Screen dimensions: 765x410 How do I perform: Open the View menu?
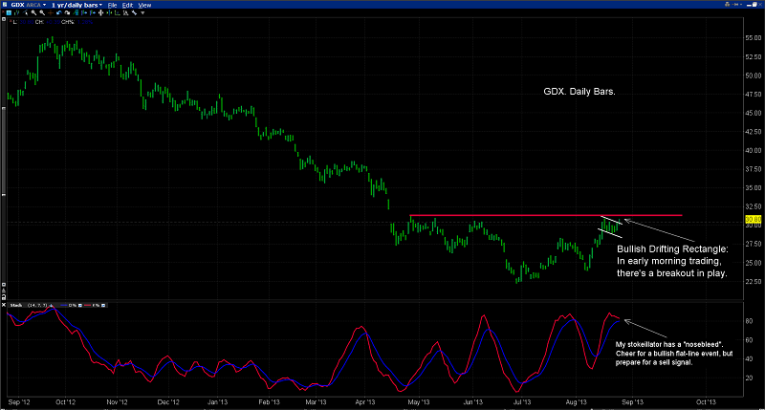[145, 5]
